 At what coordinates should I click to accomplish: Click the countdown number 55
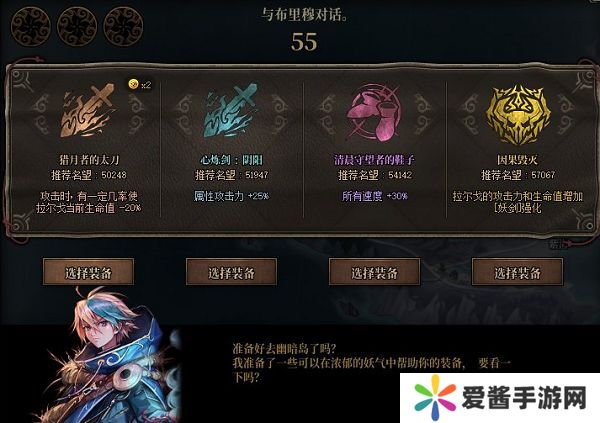(x=304, y=42)
